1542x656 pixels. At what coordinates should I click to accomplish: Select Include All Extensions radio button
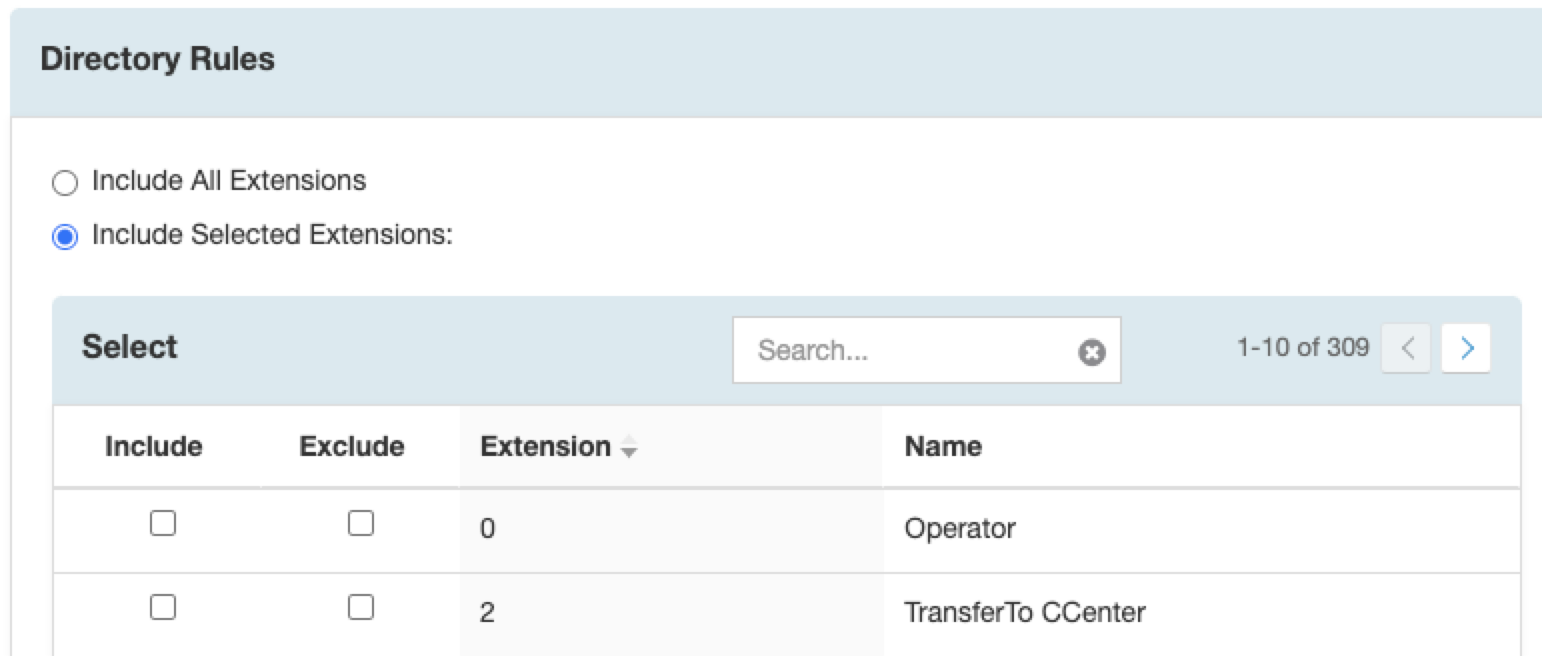pyautogui.click(x=64, y=183)
